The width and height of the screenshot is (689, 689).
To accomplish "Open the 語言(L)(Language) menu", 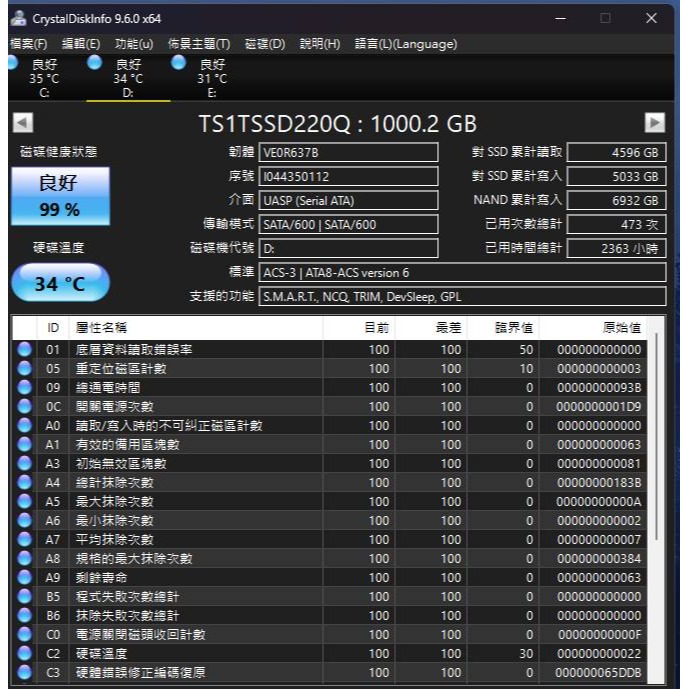I will 406,44.
